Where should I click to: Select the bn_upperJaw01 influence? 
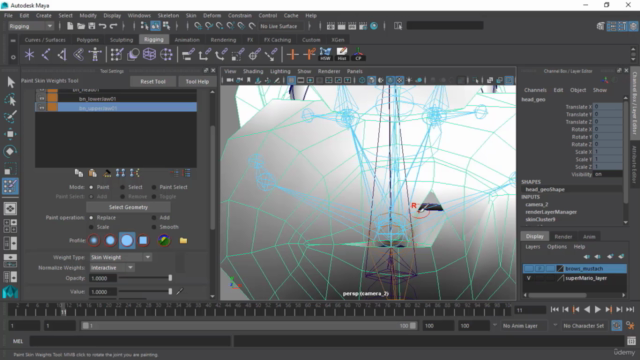tap(116, 108)
